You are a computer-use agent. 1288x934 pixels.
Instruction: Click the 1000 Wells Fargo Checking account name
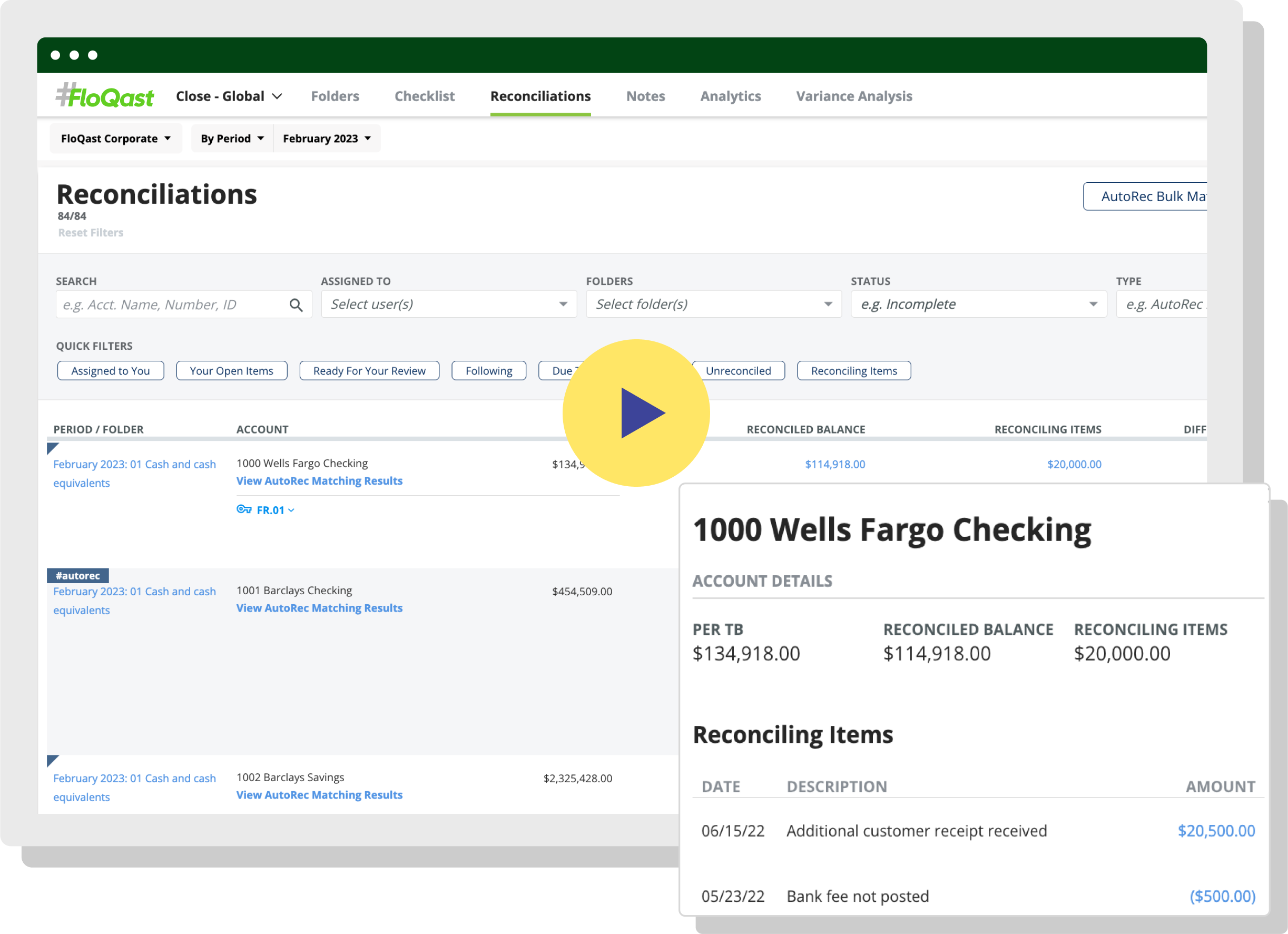point(302,463)
